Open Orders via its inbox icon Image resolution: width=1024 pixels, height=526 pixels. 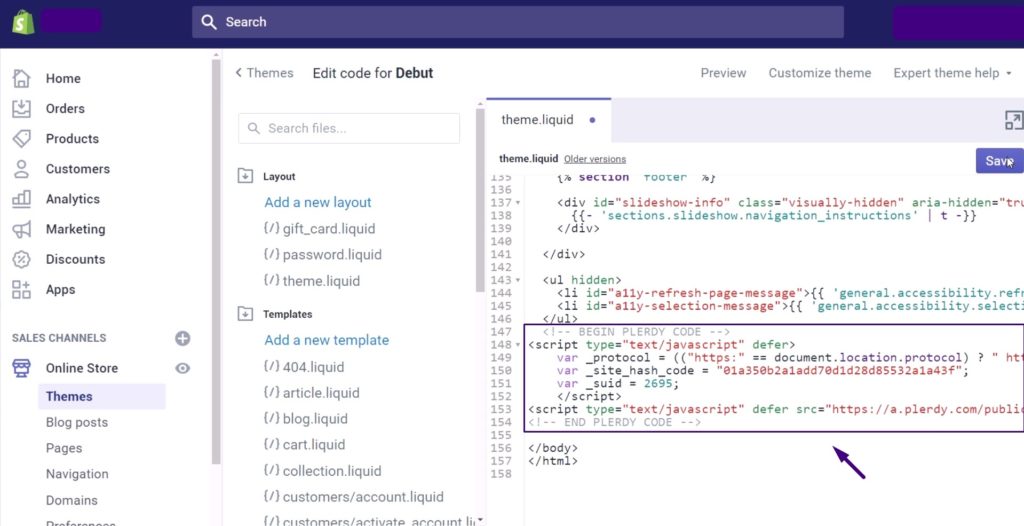(22, 108)
